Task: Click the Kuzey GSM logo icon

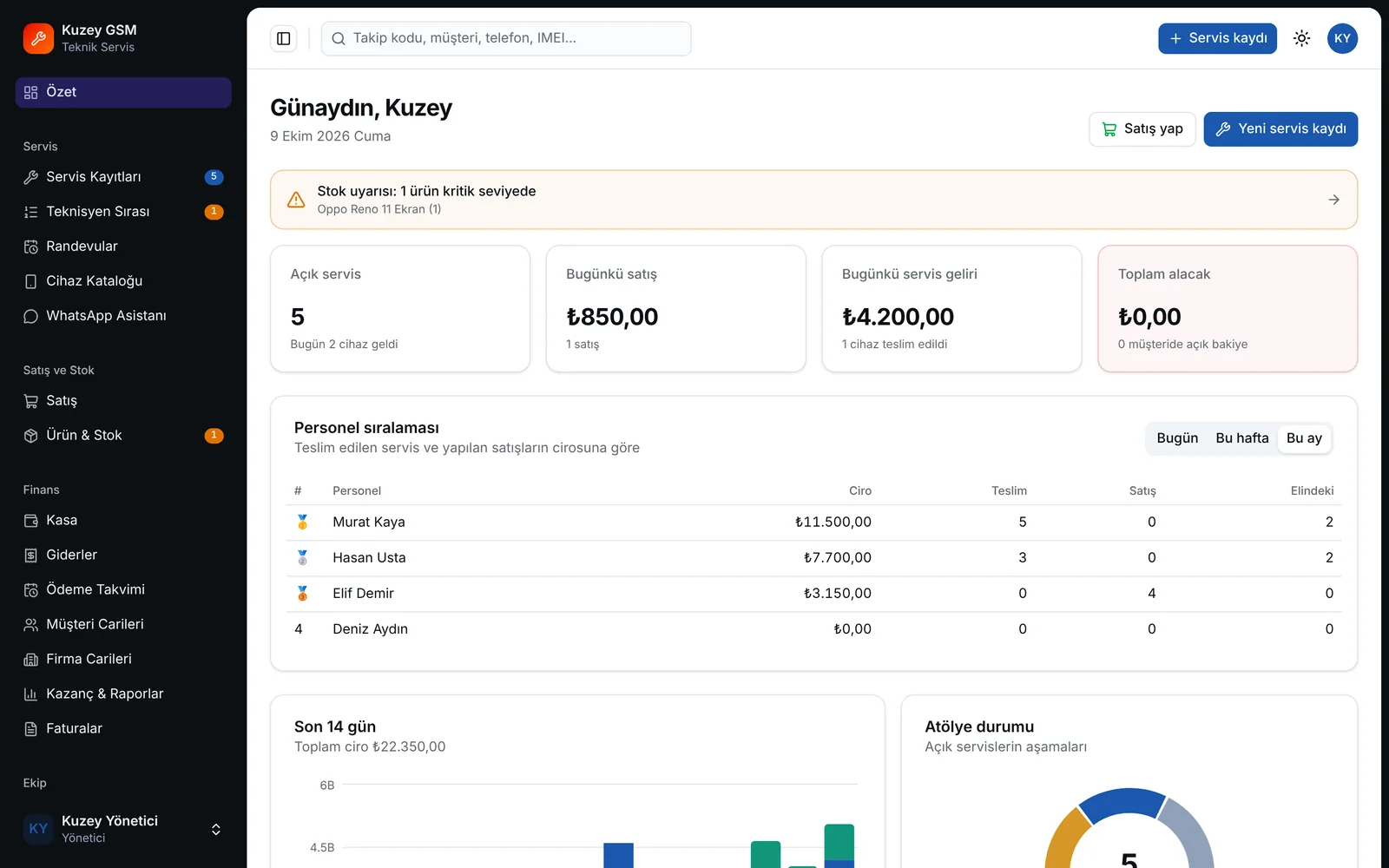Action: coord(38,38)
